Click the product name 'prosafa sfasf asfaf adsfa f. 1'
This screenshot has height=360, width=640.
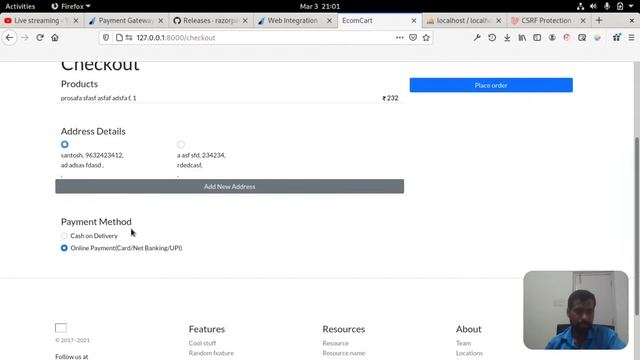pos(98,98)
